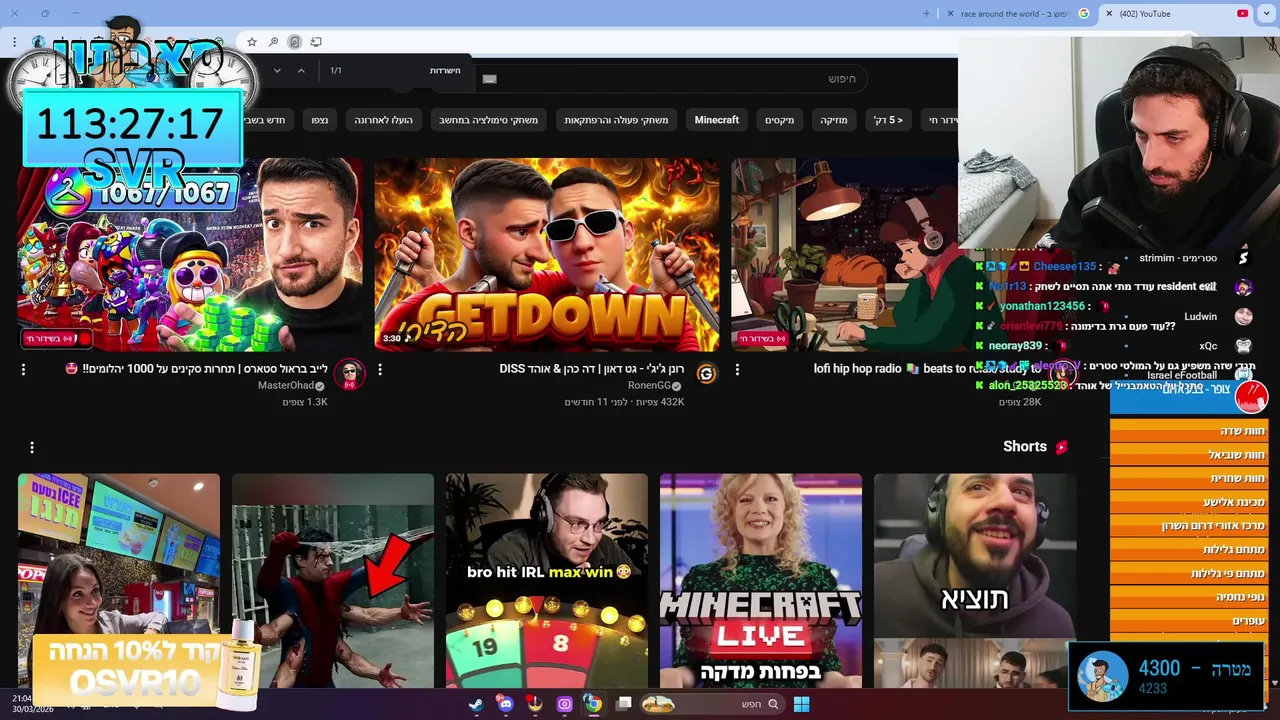Click the highlighted circular icon in address bar

click(294, 42)
